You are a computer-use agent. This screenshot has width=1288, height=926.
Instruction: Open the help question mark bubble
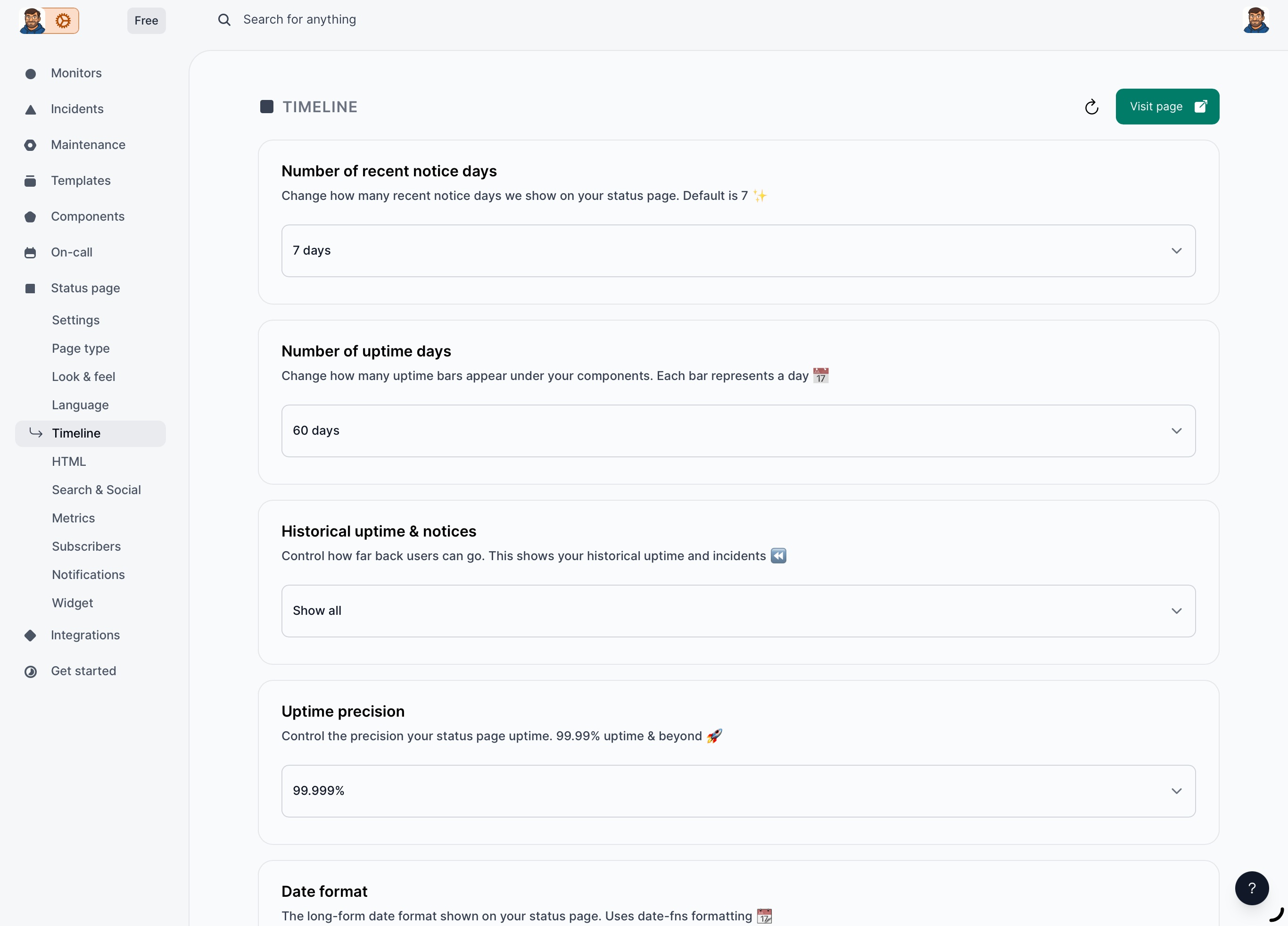click(x=1251, y=888)
